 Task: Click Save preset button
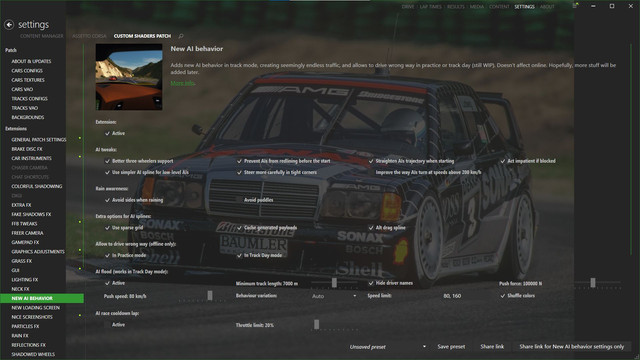pyautogui.click(x=451, y=347)
